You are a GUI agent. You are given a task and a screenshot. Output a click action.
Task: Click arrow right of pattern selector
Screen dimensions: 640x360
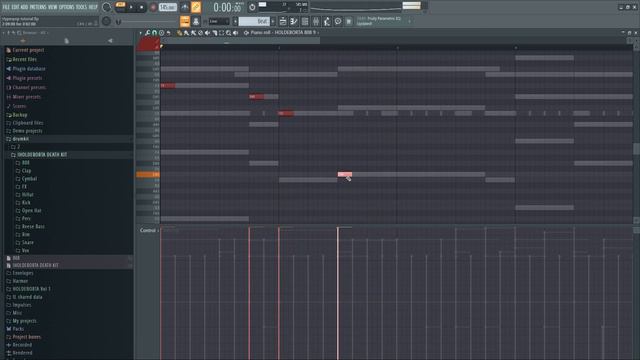pyautogui.click(x=273, y=21)
